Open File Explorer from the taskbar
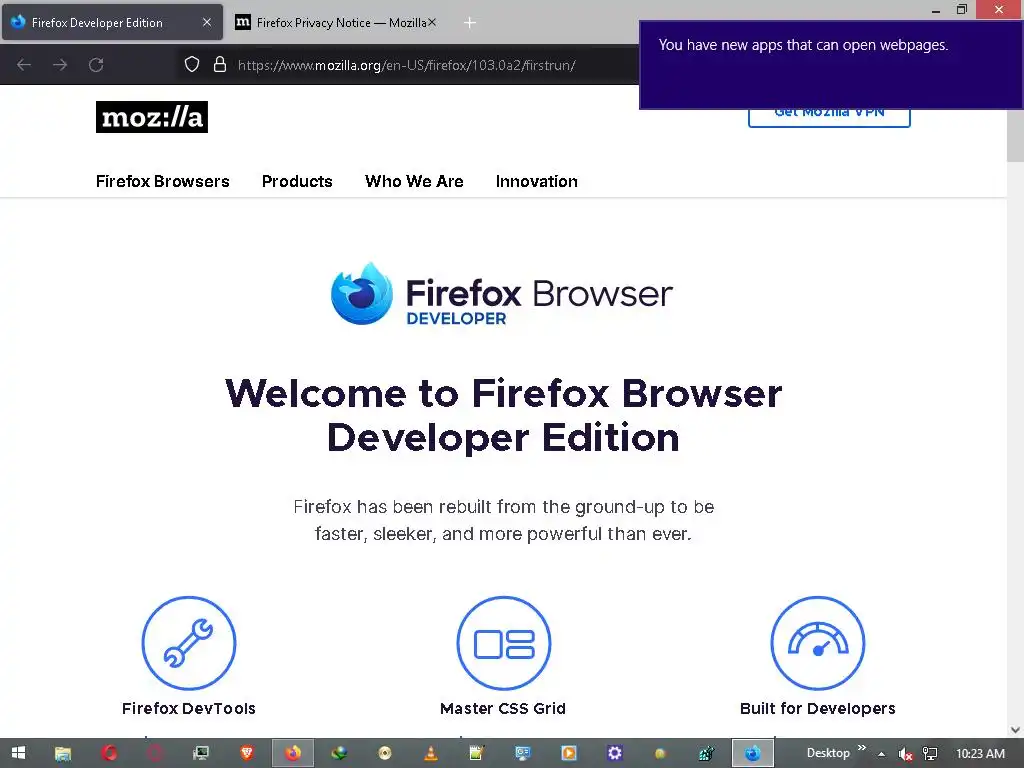Screen dimensions: 1024x768 pos(63,754)
